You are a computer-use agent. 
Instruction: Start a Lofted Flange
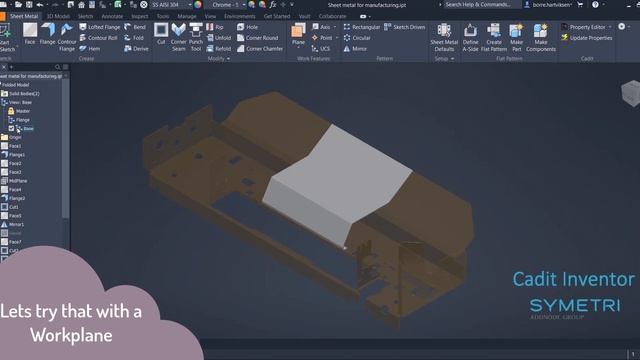pos(100,27)
